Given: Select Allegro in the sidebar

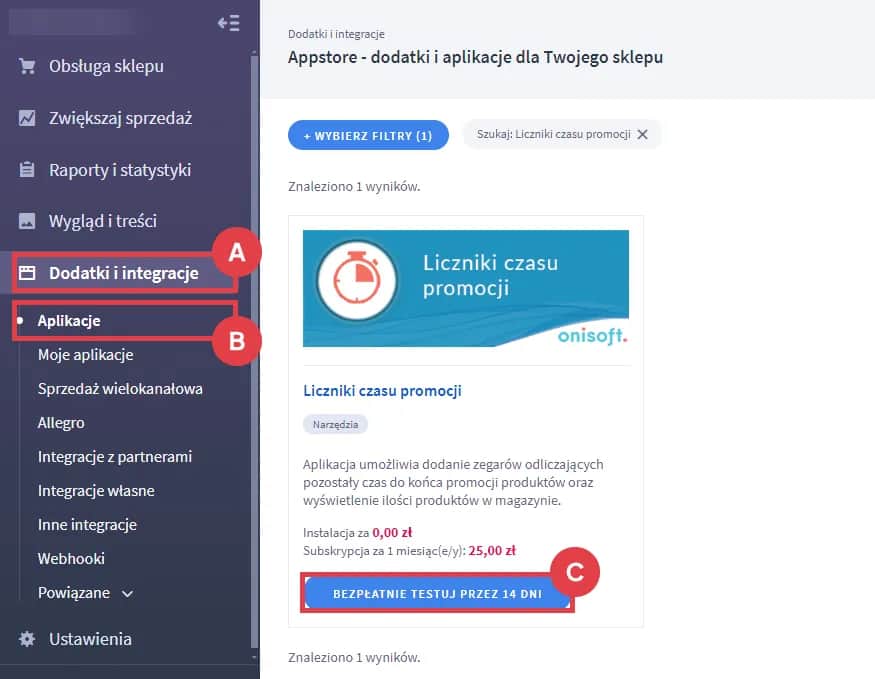Looking at the screenshot, I should coord(61,423).
